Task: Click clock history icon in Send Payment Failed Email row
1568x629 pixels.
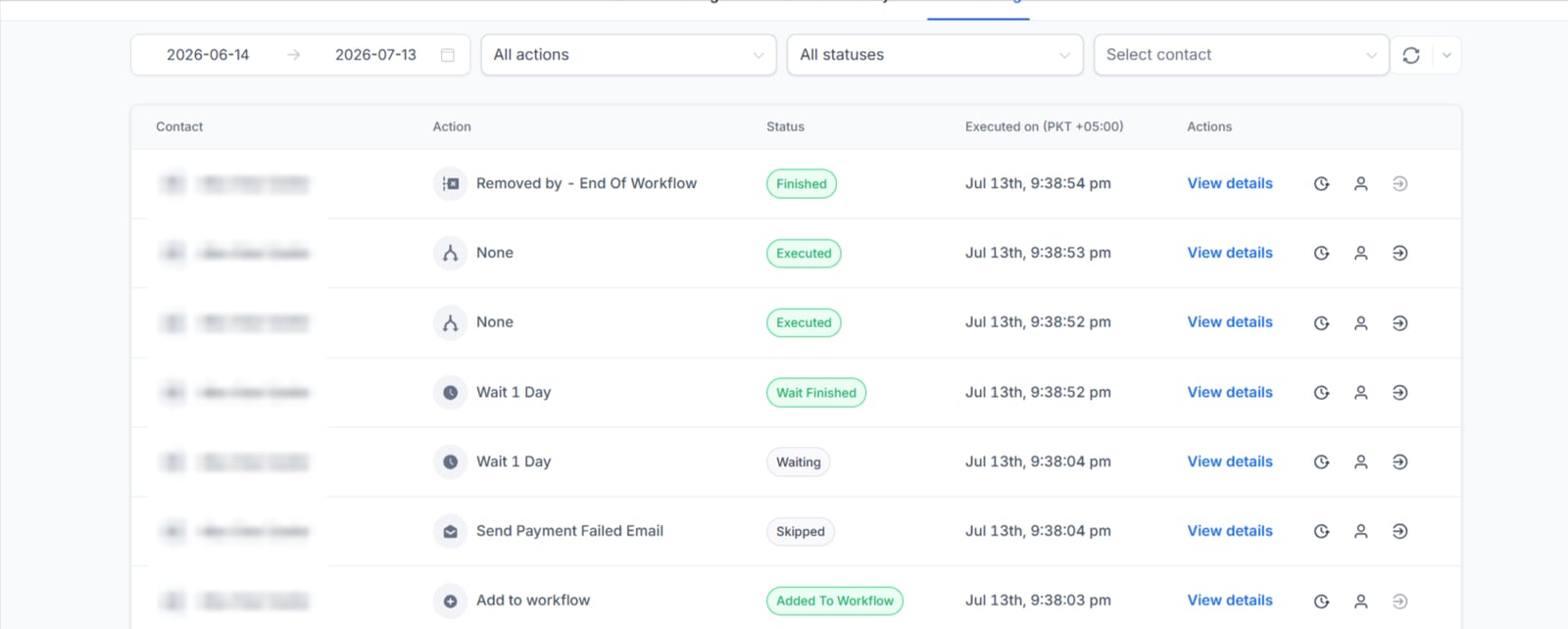Action: 1321,532
